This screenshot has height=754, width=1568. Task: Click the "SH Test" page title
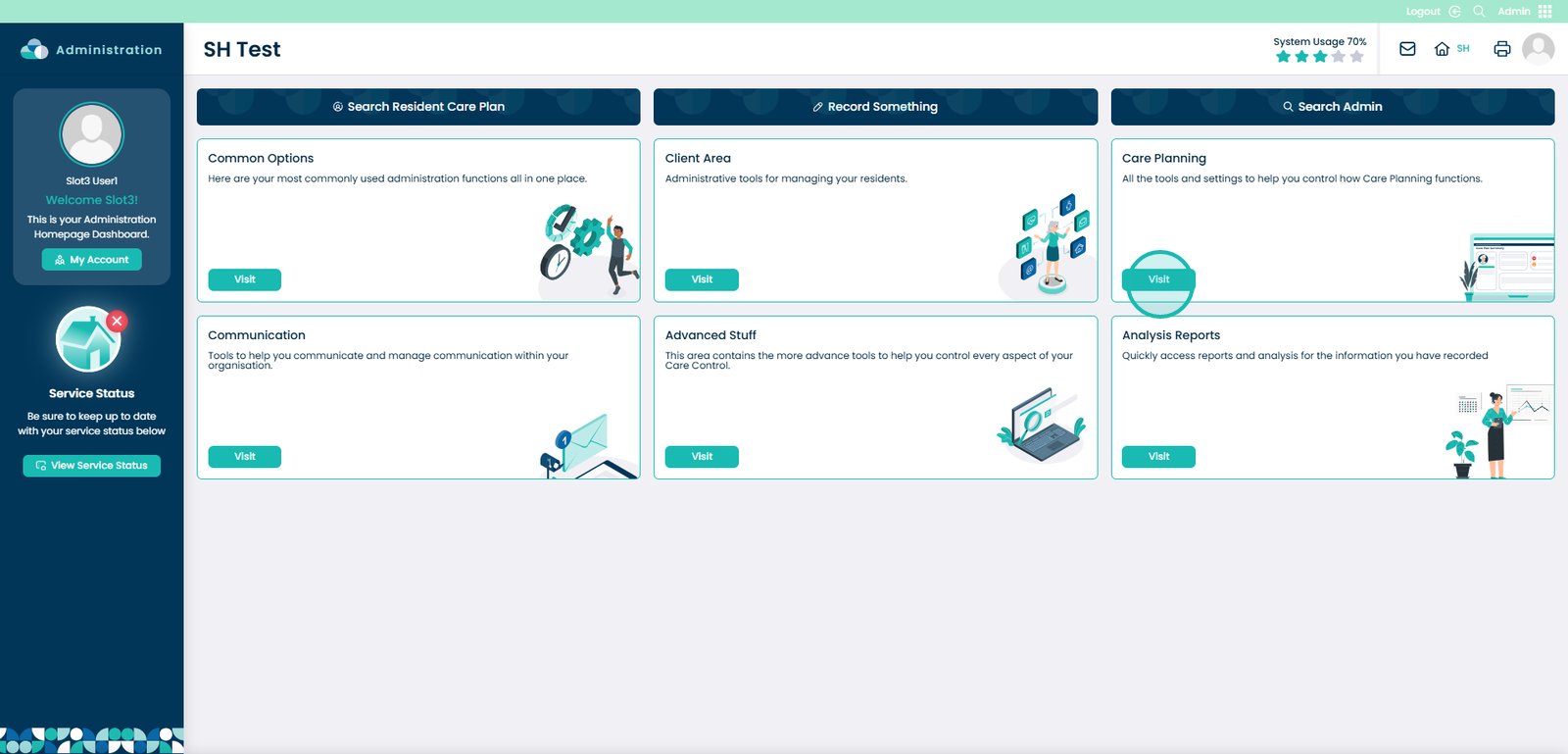[x=242, y=49]
